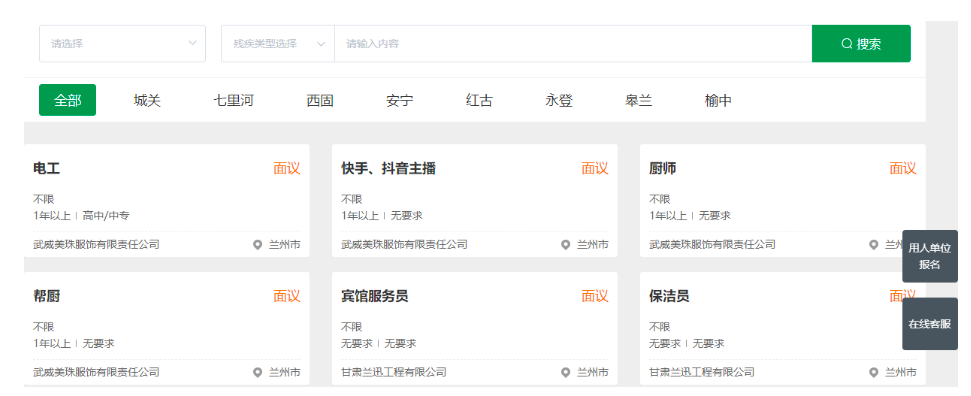Select the 全部 district tab

[x=67, y=100]
